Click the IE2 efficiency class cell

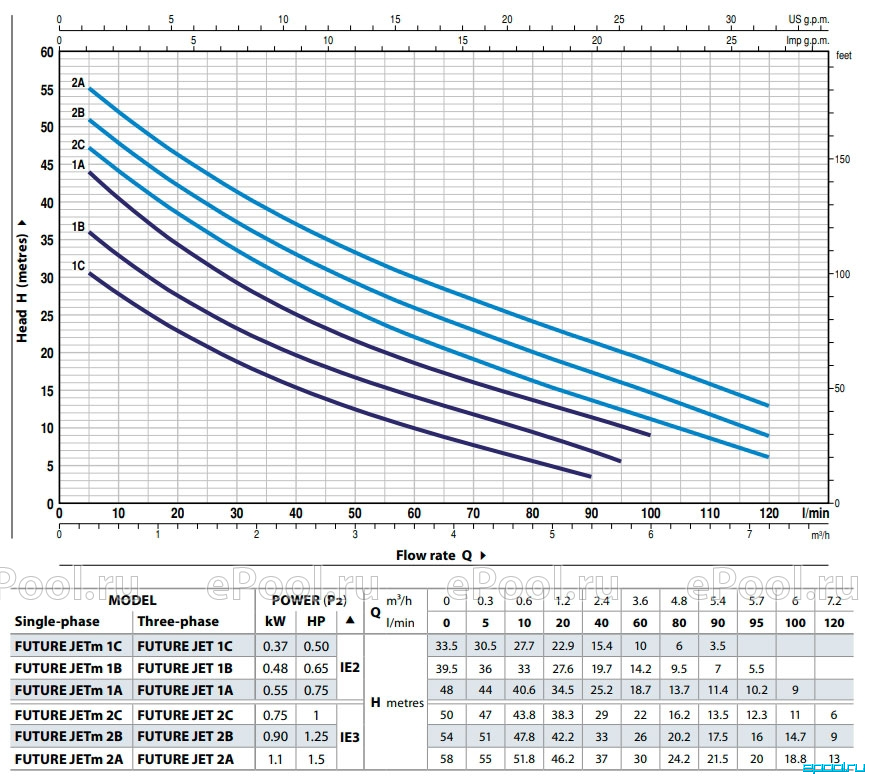pos(350,667)
